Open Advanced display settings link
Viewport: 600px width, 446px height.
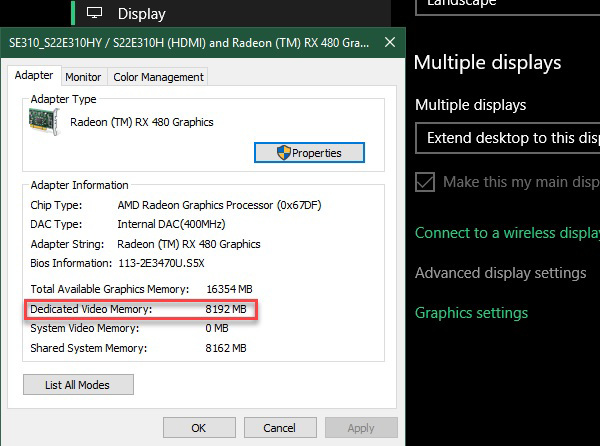coord(501,273)
